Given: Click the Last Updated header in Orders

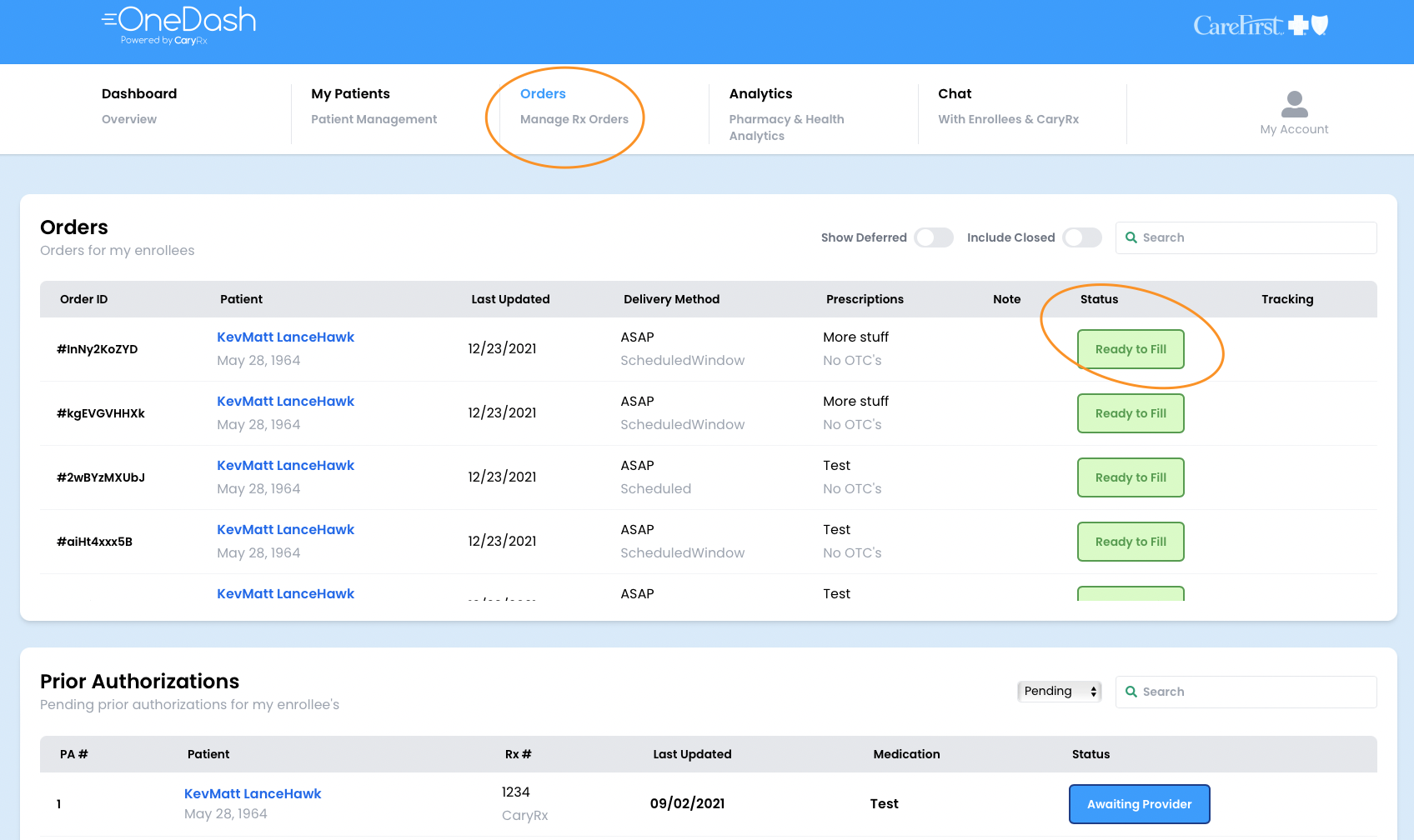Looking at the screenshot, I should (510, 299).
